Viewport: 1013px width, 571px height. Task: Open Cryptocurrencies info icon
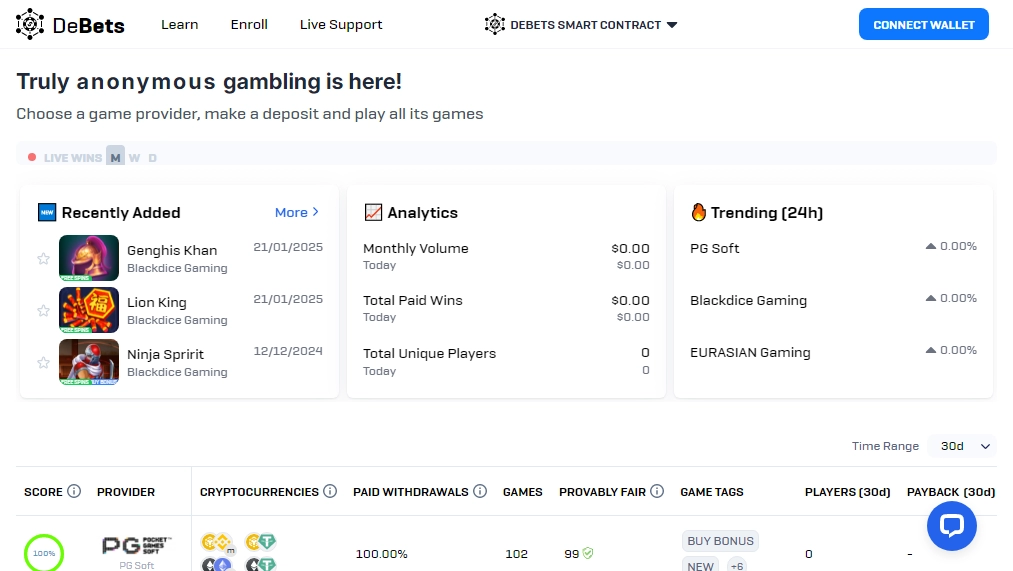click(x=330, y=491)
